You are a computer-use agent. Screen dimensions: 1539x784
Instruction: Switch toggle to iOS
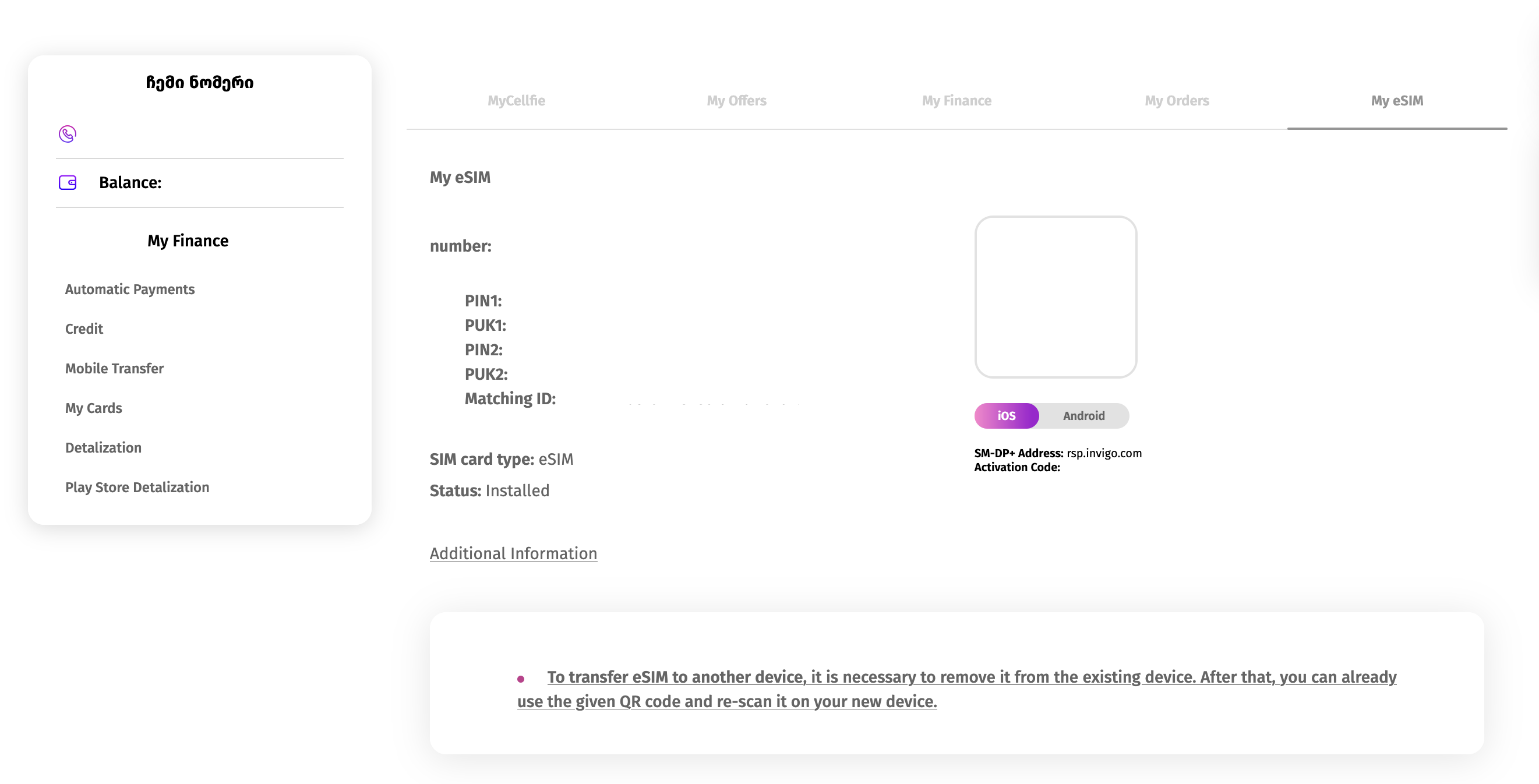pyautogui.click(x=1006, y=416)
